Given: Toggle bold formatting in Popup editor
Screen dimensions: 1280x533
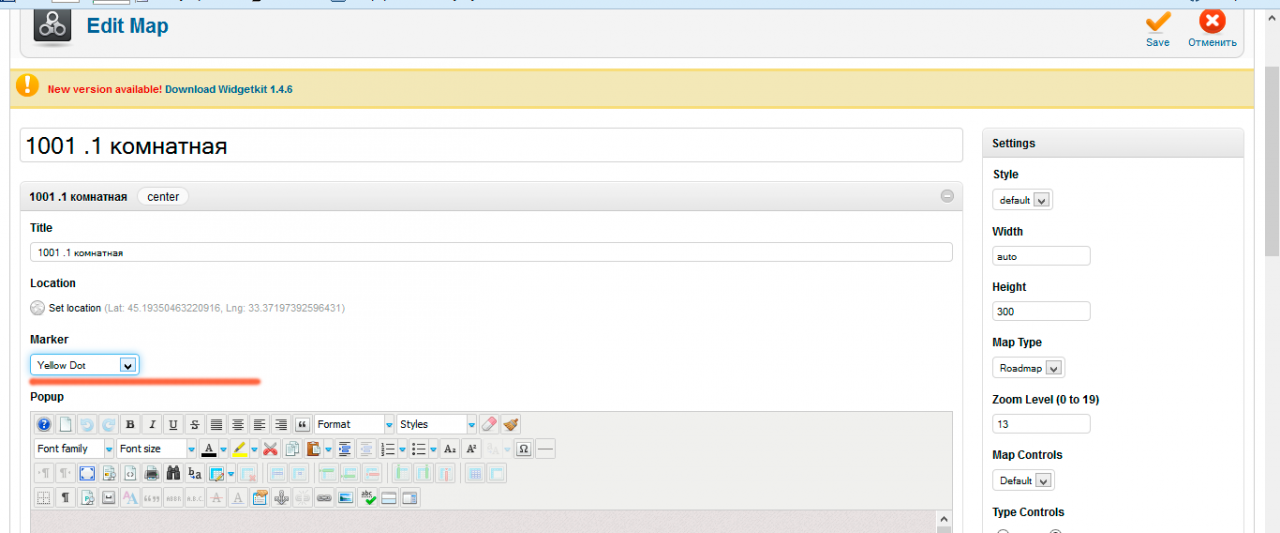Looking at the screenshot, I should coord(130,424).
